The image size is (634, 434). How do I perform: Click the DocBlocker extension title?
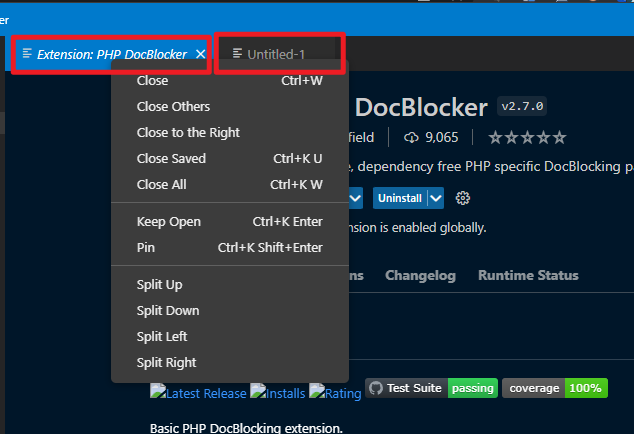coord(421,108)
